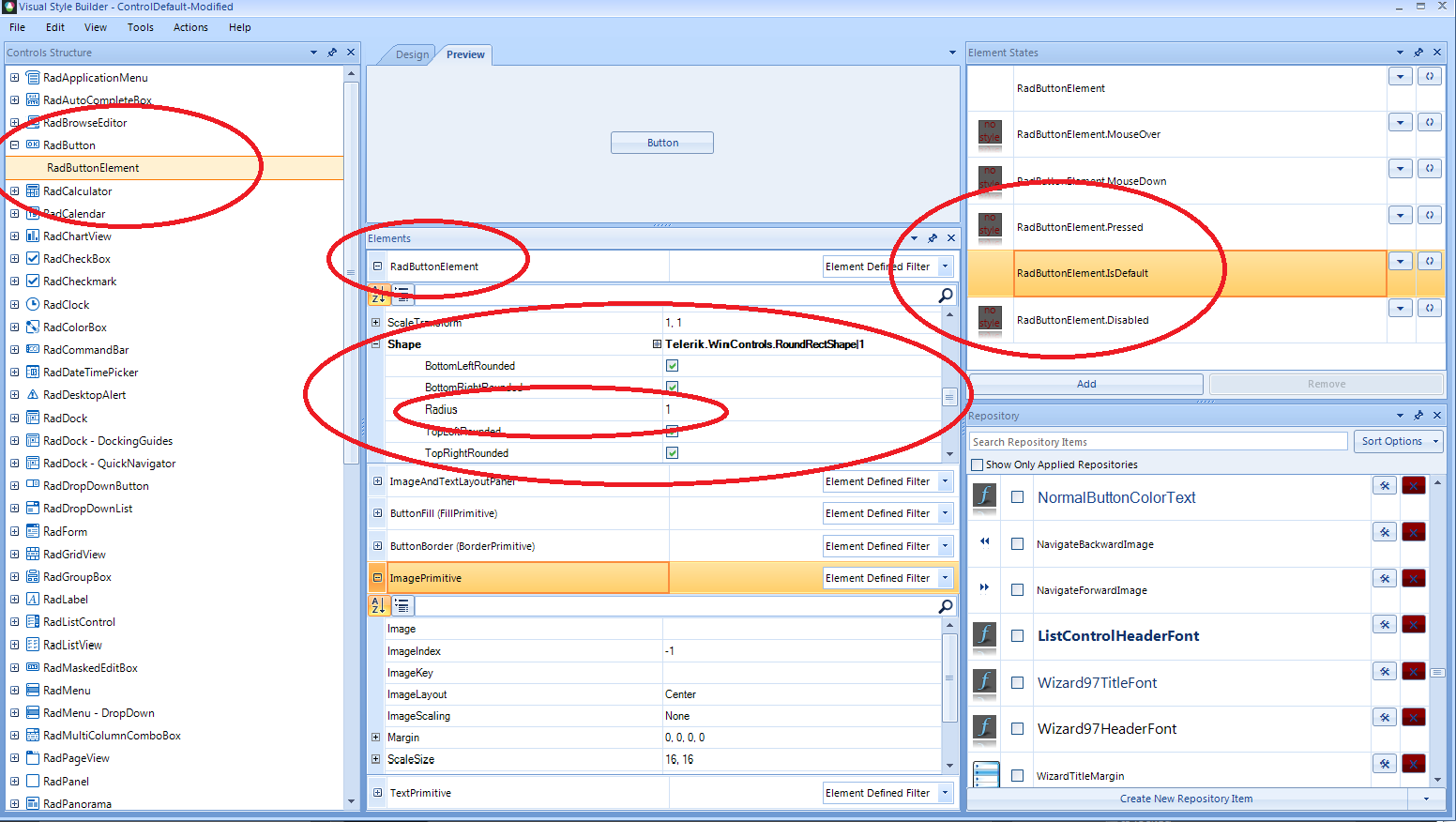Viewport: 1456px width, 822px height.
Task: Click the preview Button control
Action: point(662,143)
